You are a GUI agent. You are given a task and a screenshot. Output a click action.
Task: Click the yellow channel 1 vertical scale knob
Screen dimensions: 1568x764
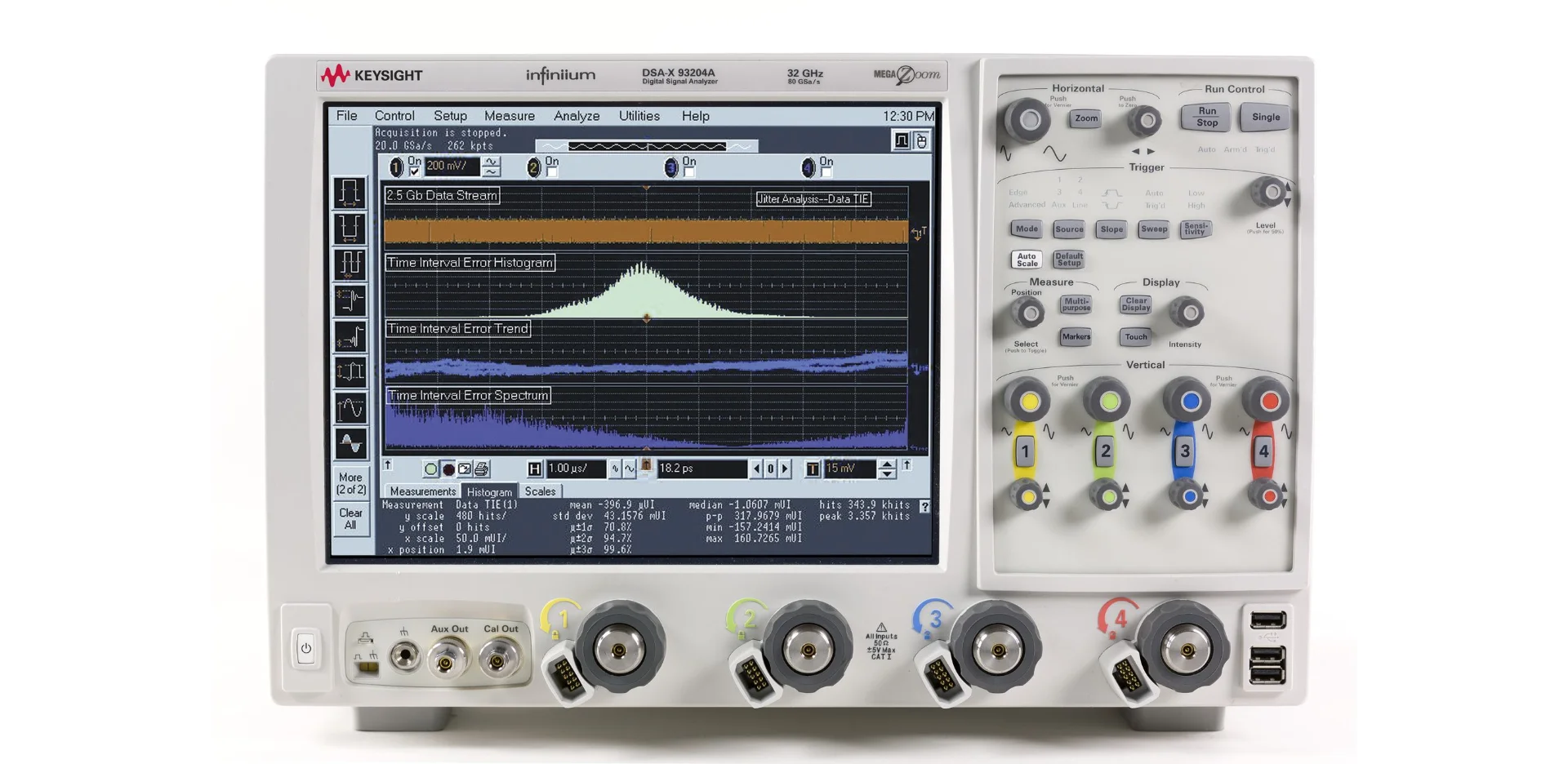click(x=1028, y=400)
